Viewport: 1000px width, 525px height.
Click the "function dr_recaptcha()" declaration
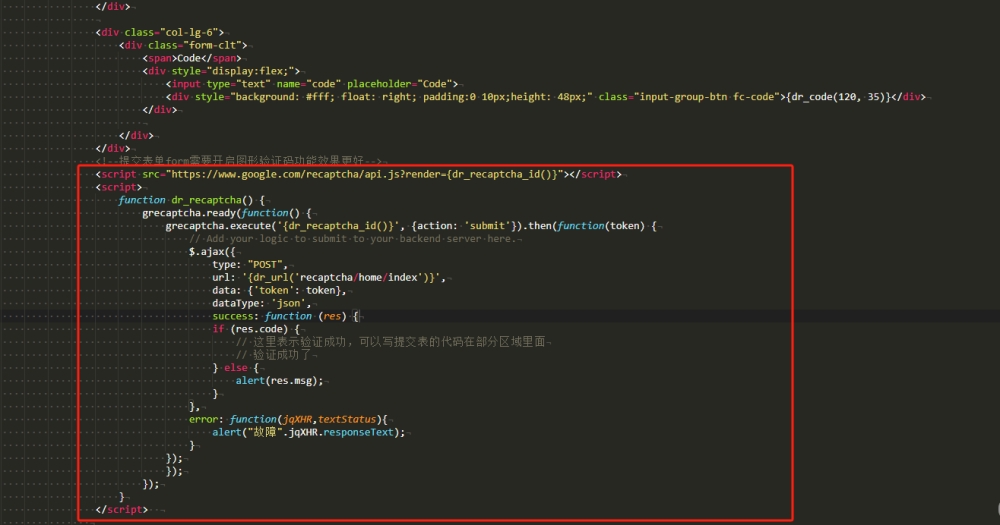click(x=191, y=200)
